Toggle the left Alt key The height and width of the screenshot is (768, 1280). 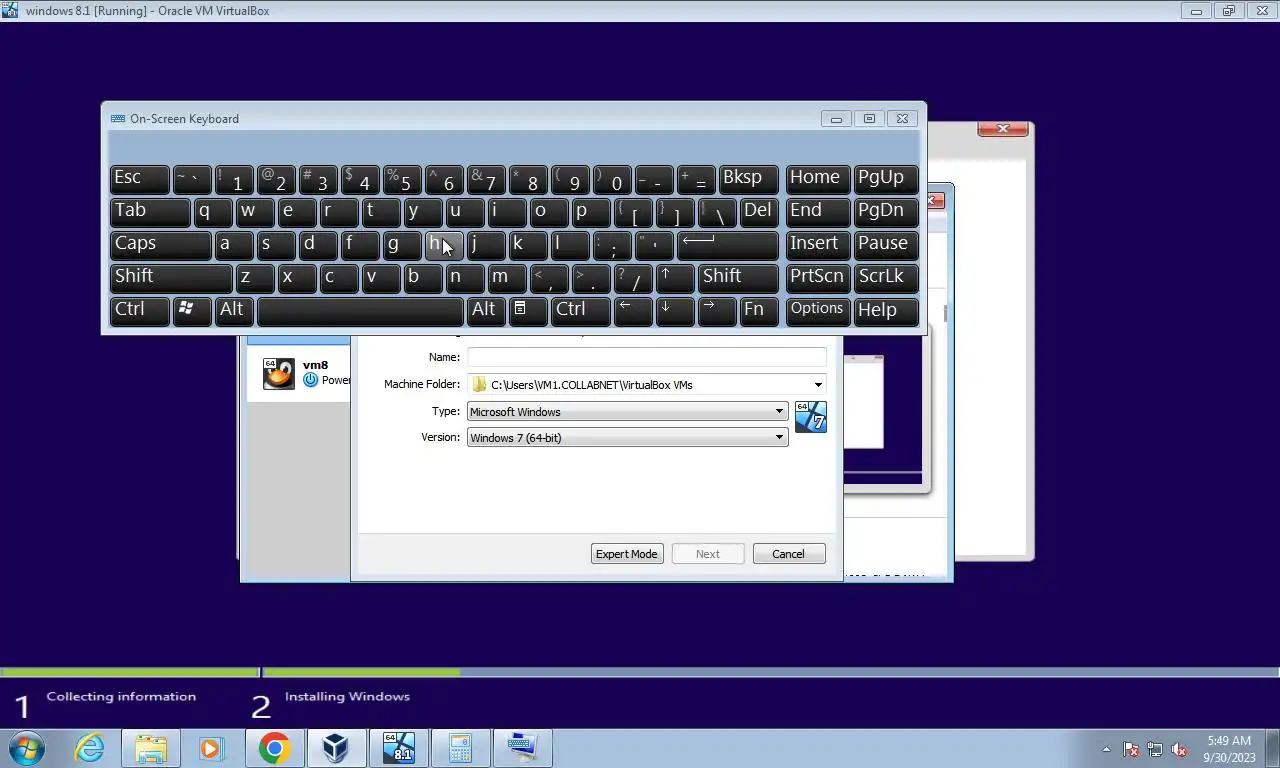233,311
